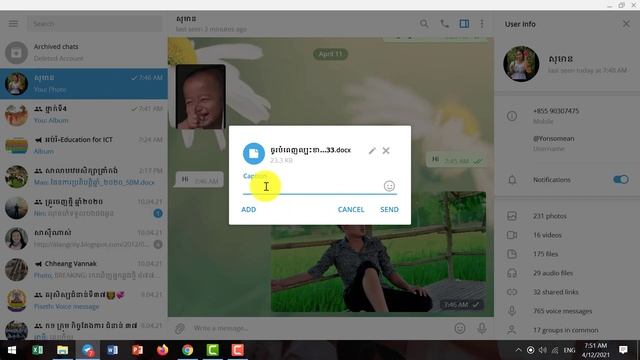Open the chat showing a blogspot link
Viewport: 640px width, 360px height.
[x=84, y=238]
